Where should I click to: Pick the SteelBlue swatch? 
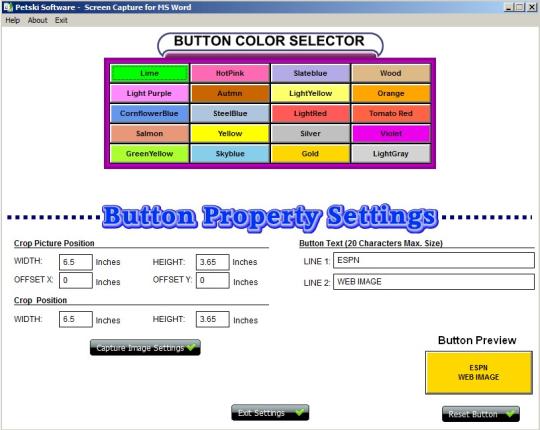(230, 114)
